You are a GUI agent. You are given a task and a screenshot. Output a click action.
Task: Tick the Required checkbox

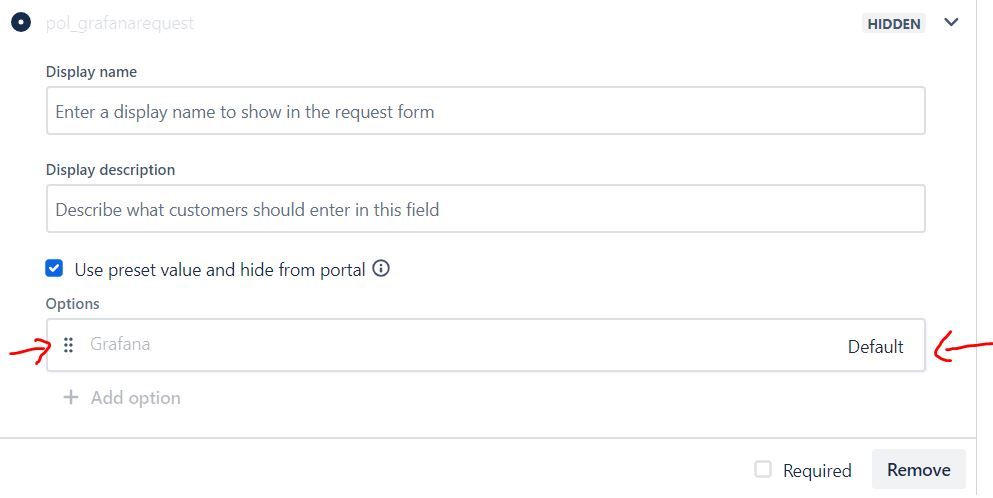pos(763,469)
